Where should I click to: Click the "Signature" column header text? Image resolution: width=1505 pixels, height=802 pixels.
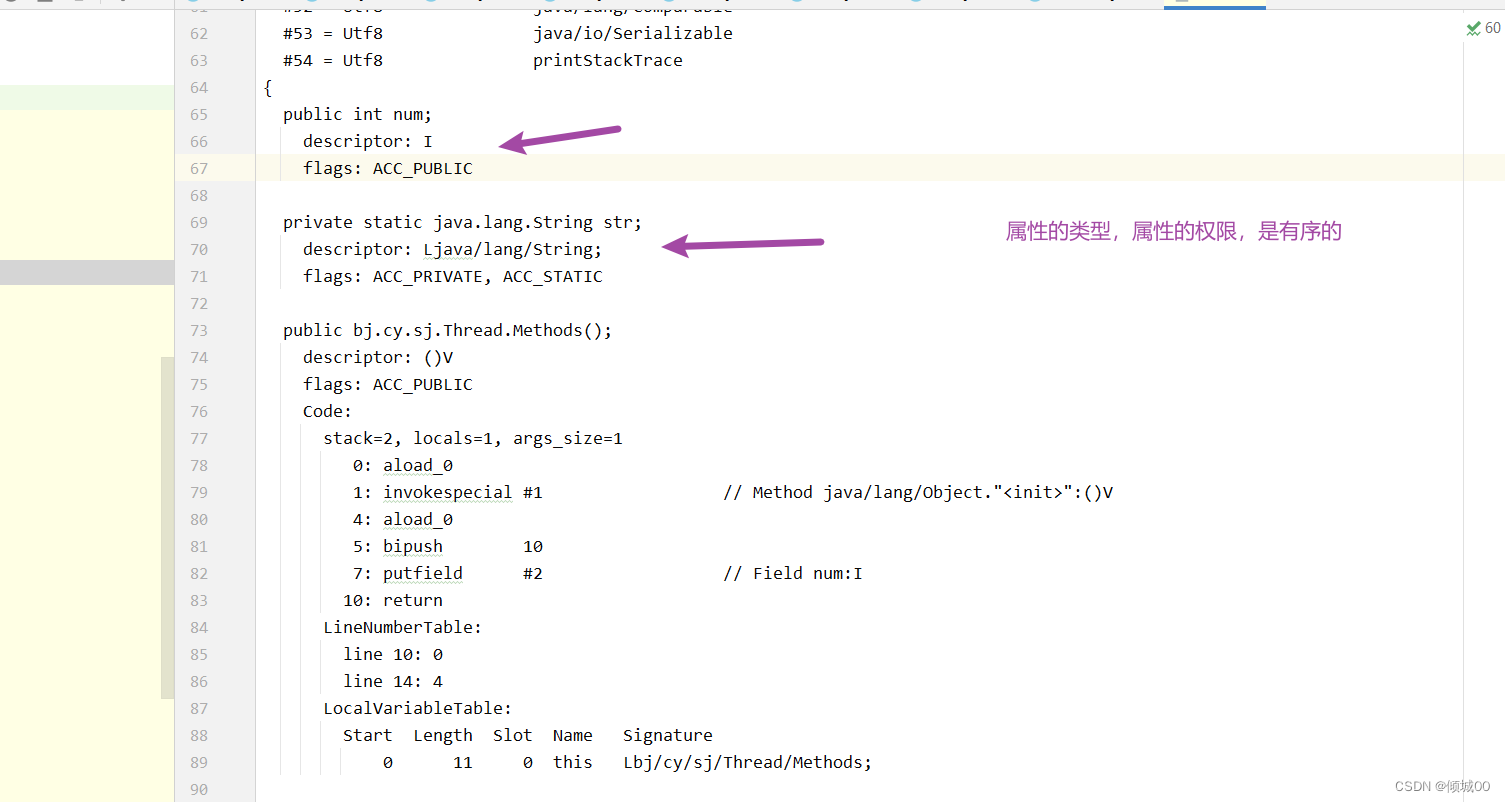668,735
